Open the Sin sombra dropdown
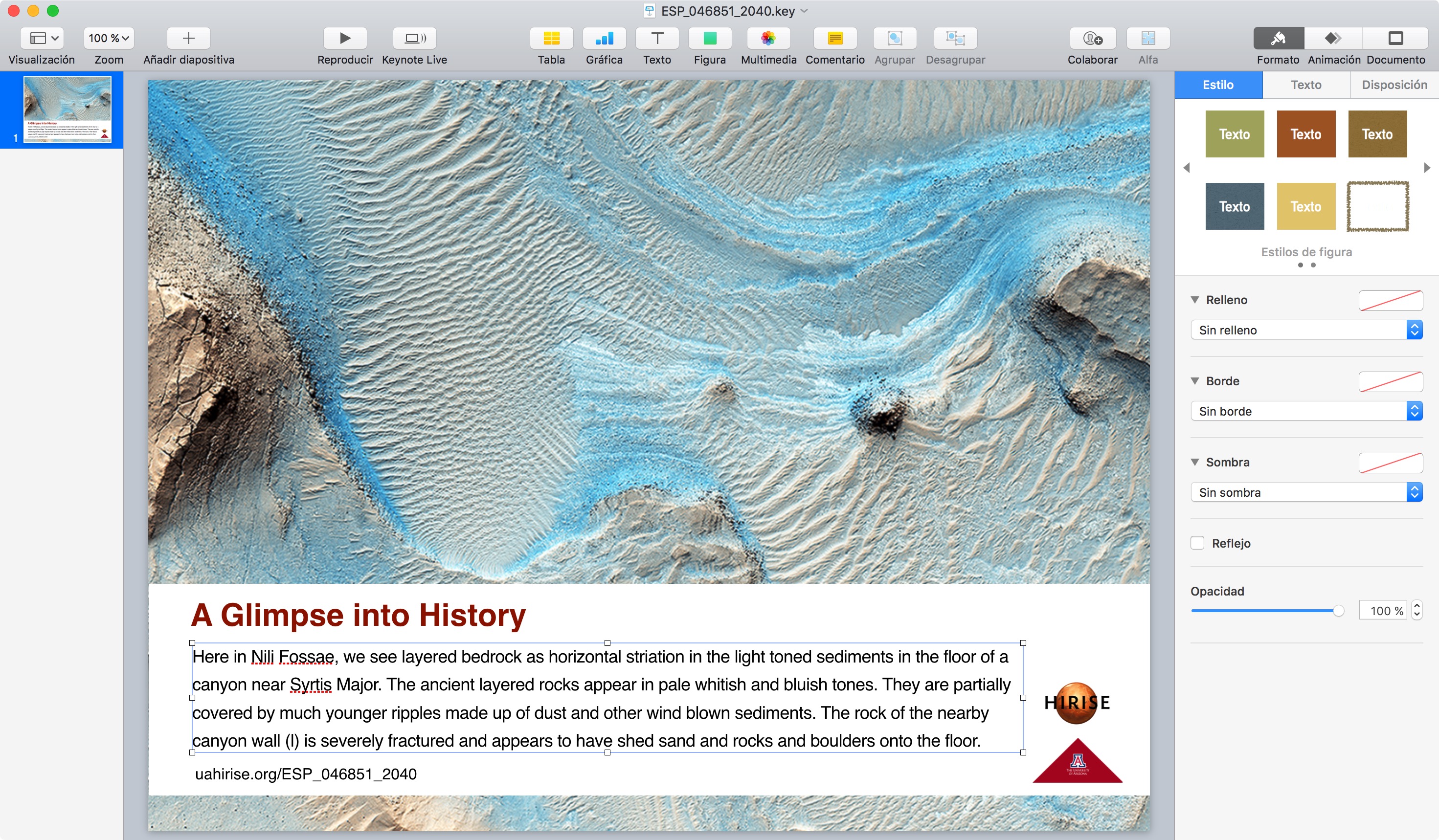The width and height of the screenshot is (1439, 840). click(x=1306, y=492)
